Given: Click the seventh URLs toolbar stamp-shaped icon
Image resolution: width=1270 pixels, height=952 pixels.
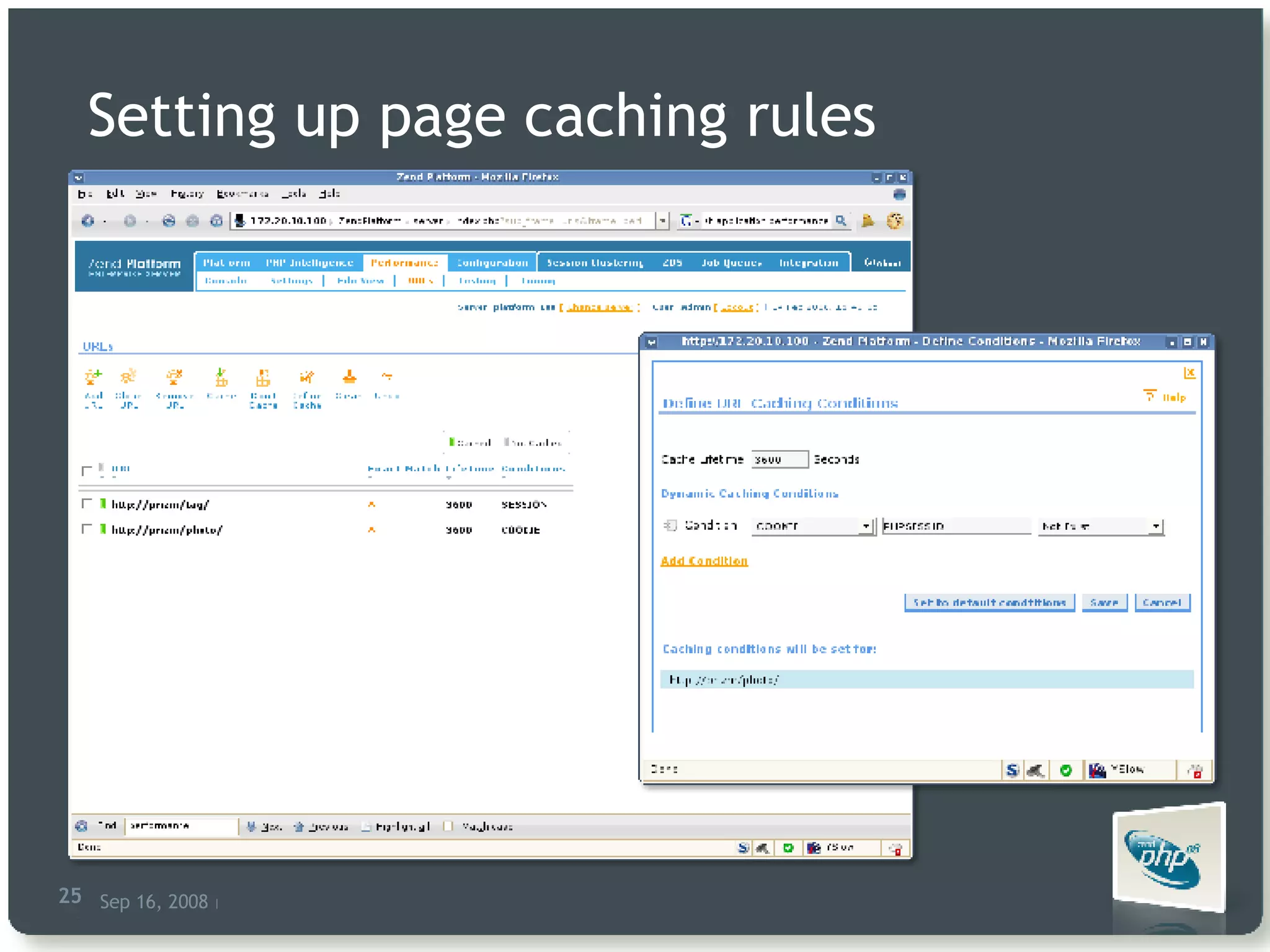Looking at the screenshot, I should tap(349, 377).
